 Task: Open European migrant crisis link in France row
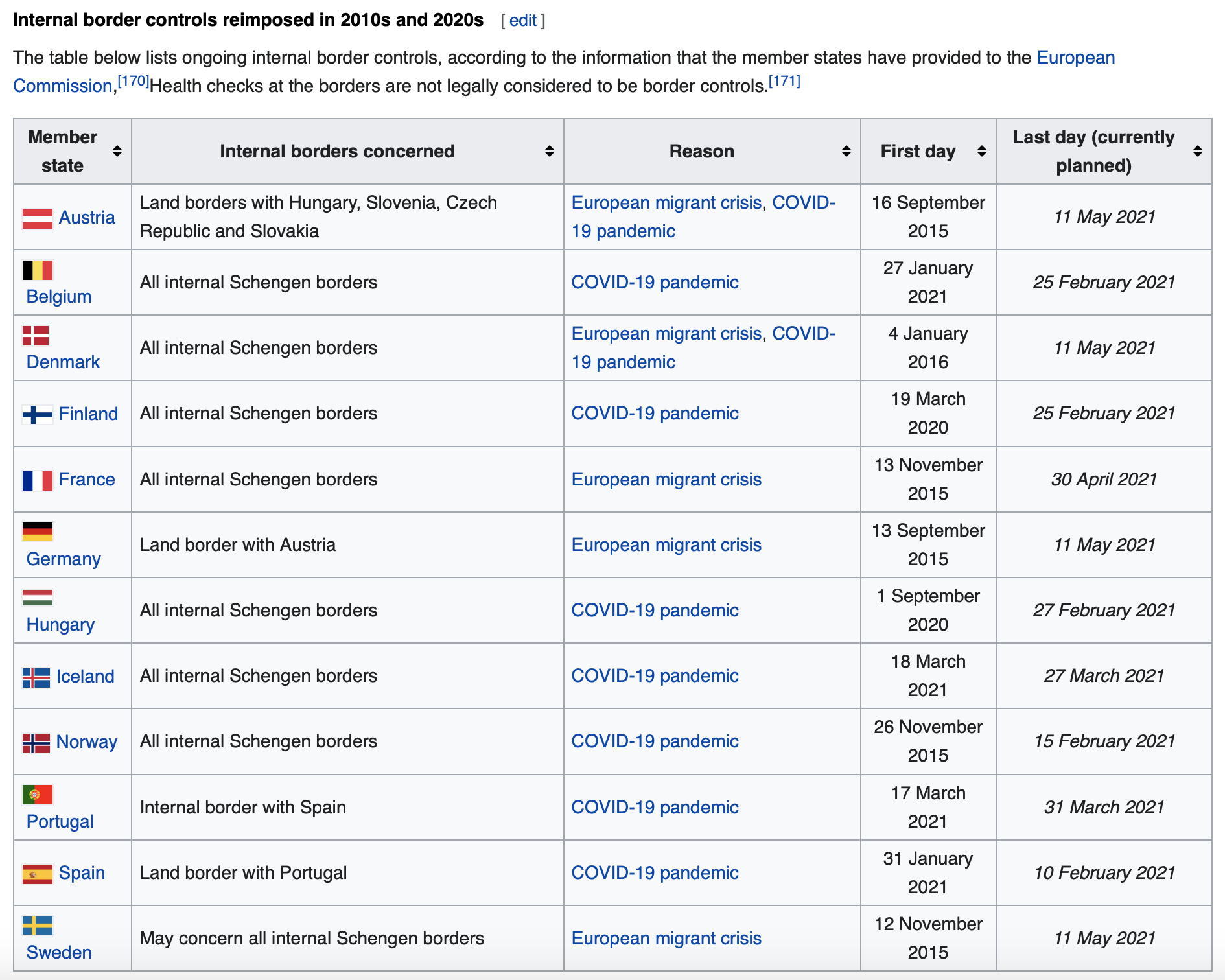click(667, 480)
